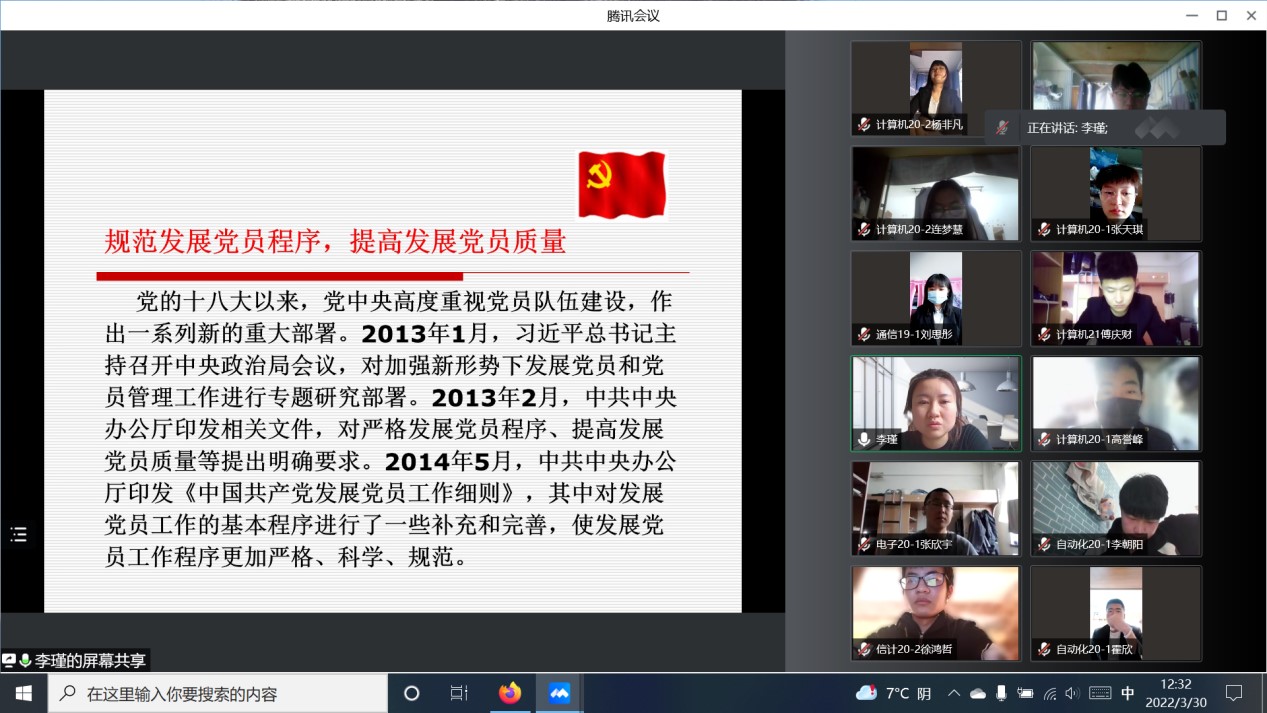The width and height of the screenshot is (1267, 713).
Task: Open Firefox from the taskbar
Action: tap(510, 693)
